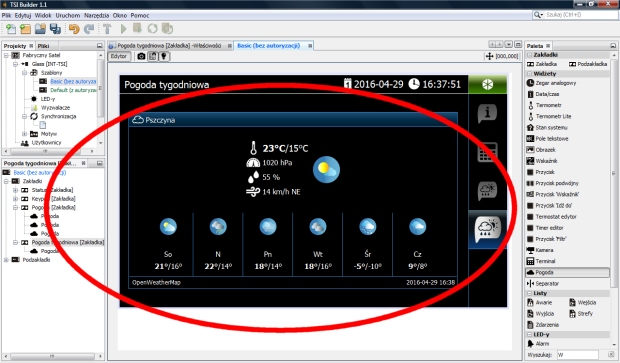Click the Projekty panel horizontal scrollbar
The height and width of the screenshot is (363, 620).
click(49, 151)
